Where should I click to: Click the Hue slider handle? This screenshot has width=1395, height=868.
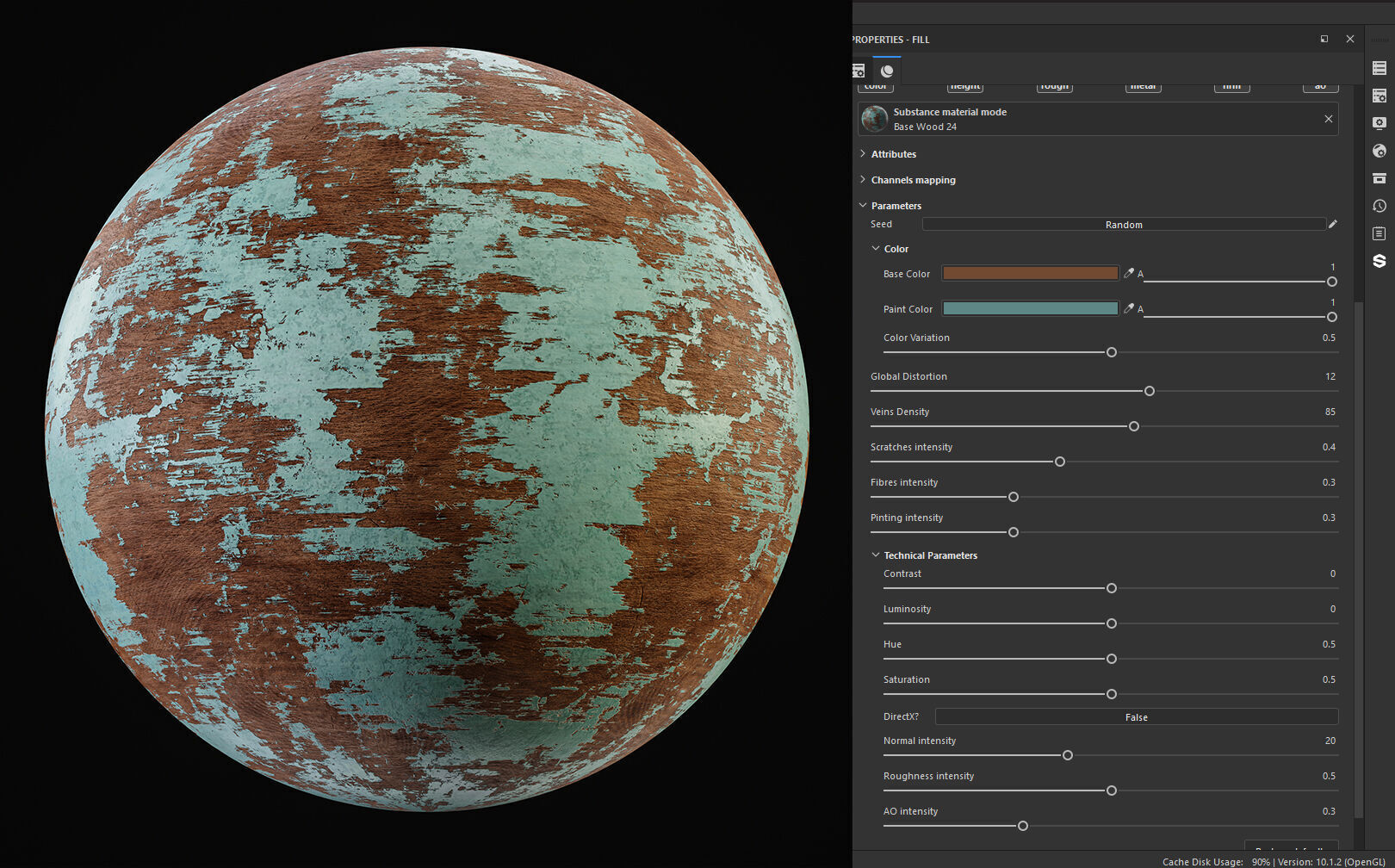(1112, 659)
